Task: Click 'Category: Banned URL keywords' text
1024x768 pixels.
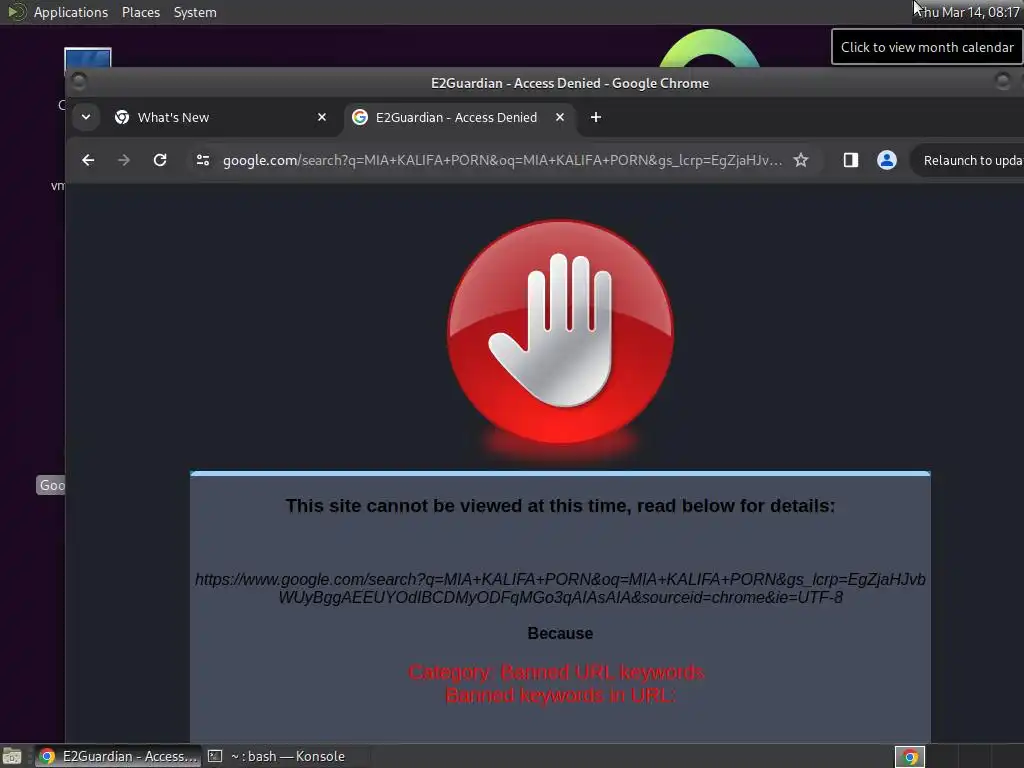Action: pos(556,672)
